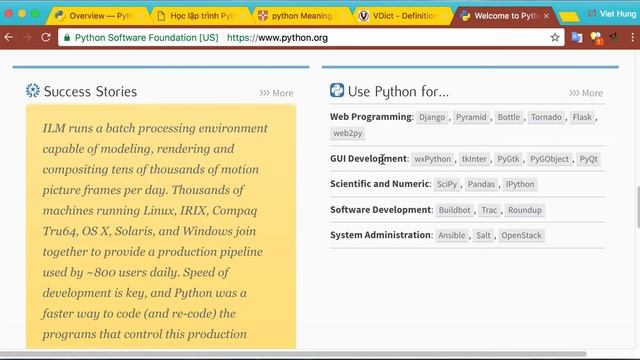Open the PyQt link

588,159
